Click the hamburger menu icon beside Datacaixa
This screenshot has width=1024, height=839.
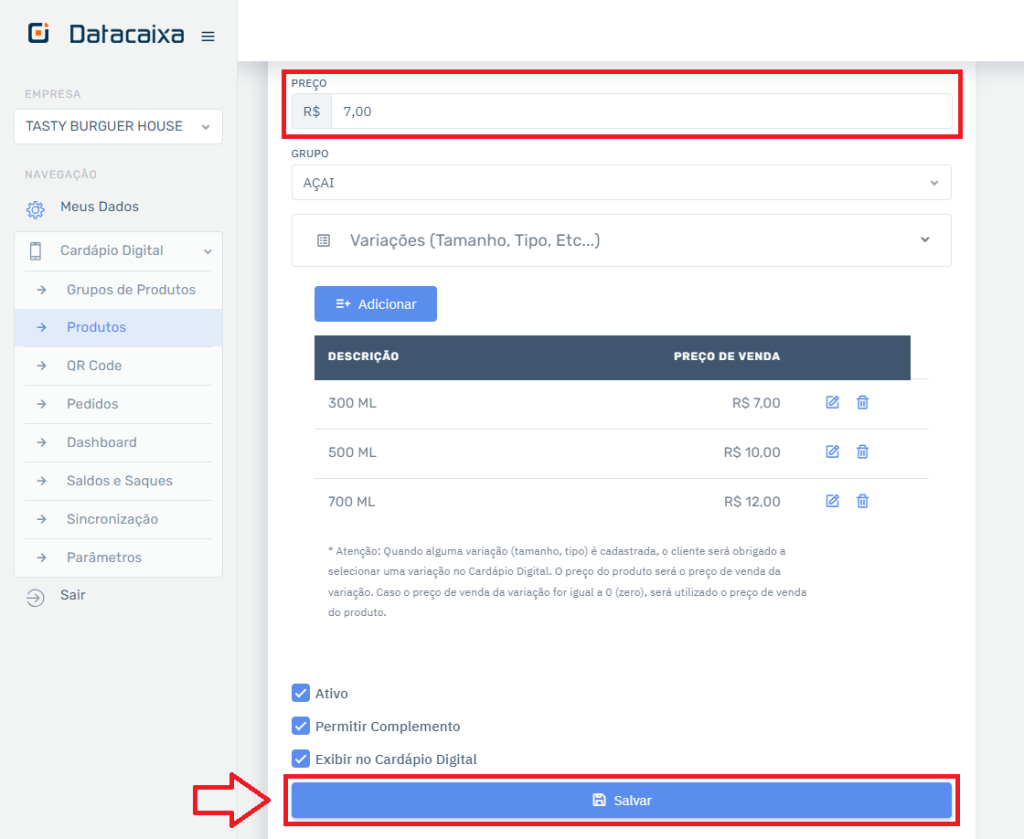click(x=208, y=36)
